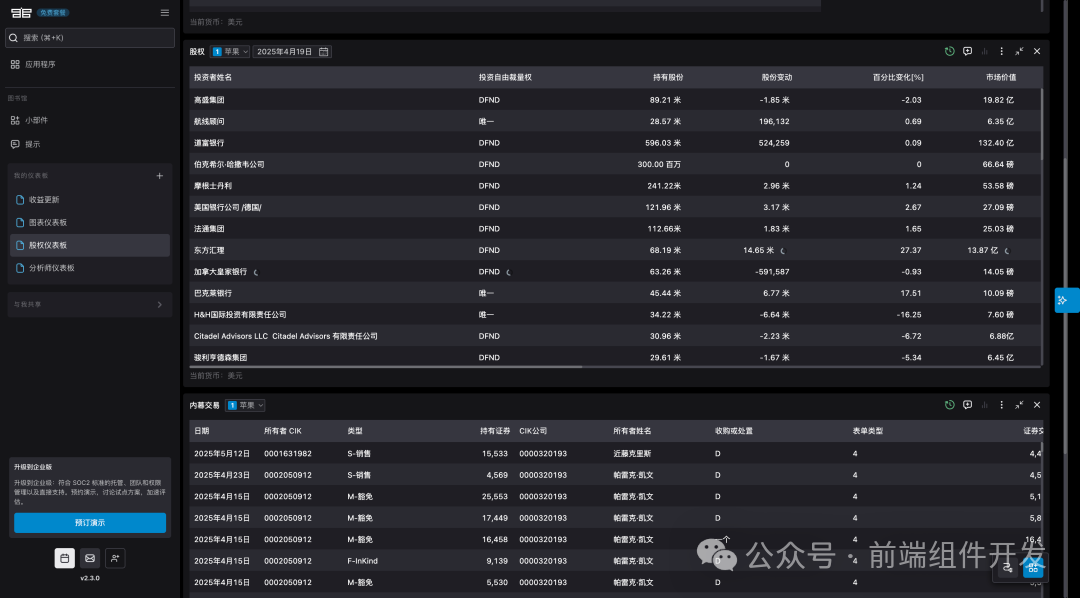This screenshot has height=598, width=1080.
Task: Sort by 持有证券 column header
Action: point(495,431)
